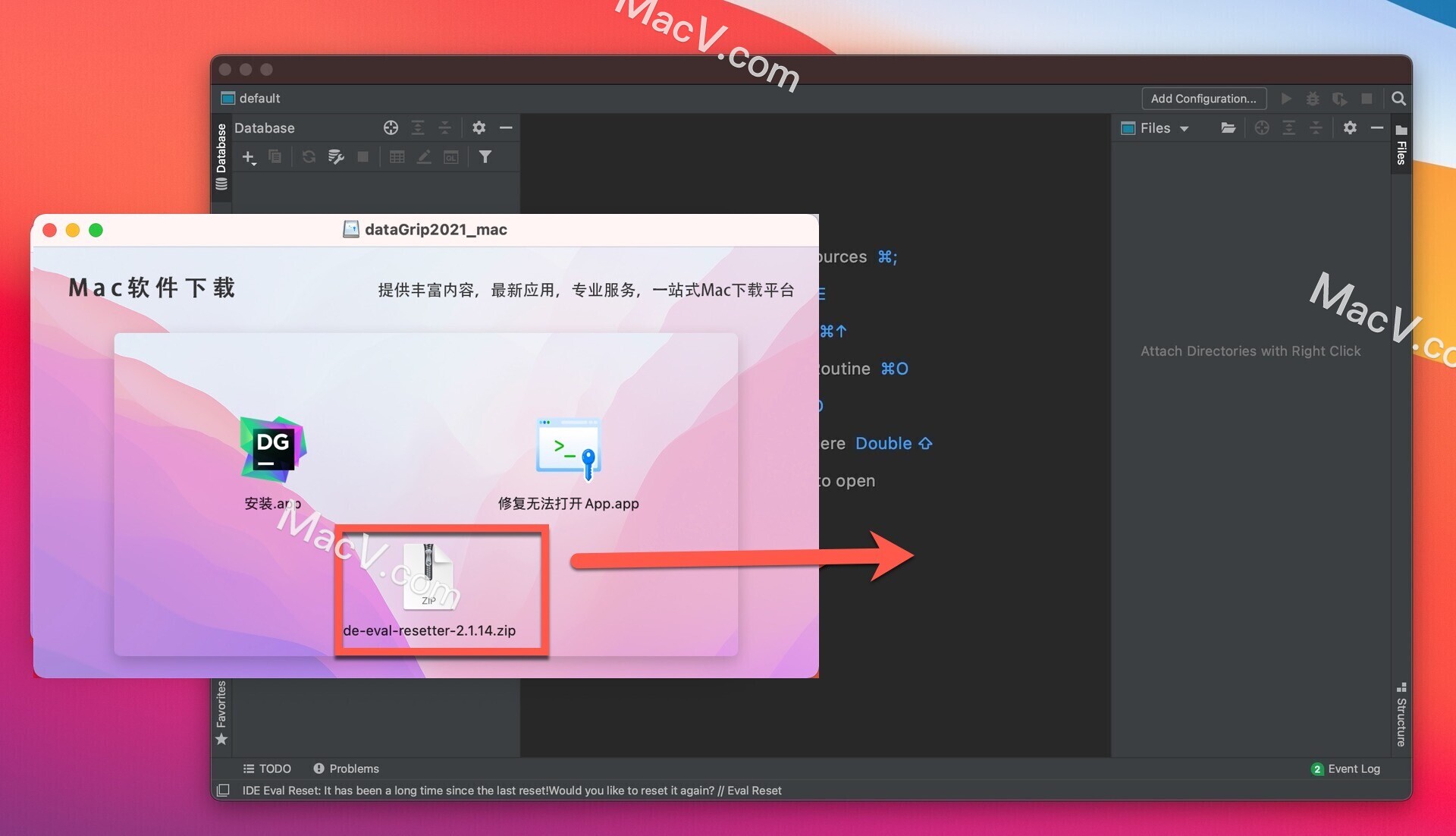The height and width of the screenshot is (836, 1456).
Task: Close the dataGrip2021_mac window
Action: [50, 230]
